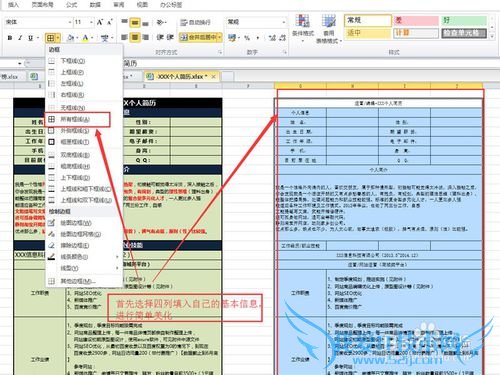This screenshot has height=375, width=500.
Task: Open the font size 11 dropdown
Action: pos(91,22)
